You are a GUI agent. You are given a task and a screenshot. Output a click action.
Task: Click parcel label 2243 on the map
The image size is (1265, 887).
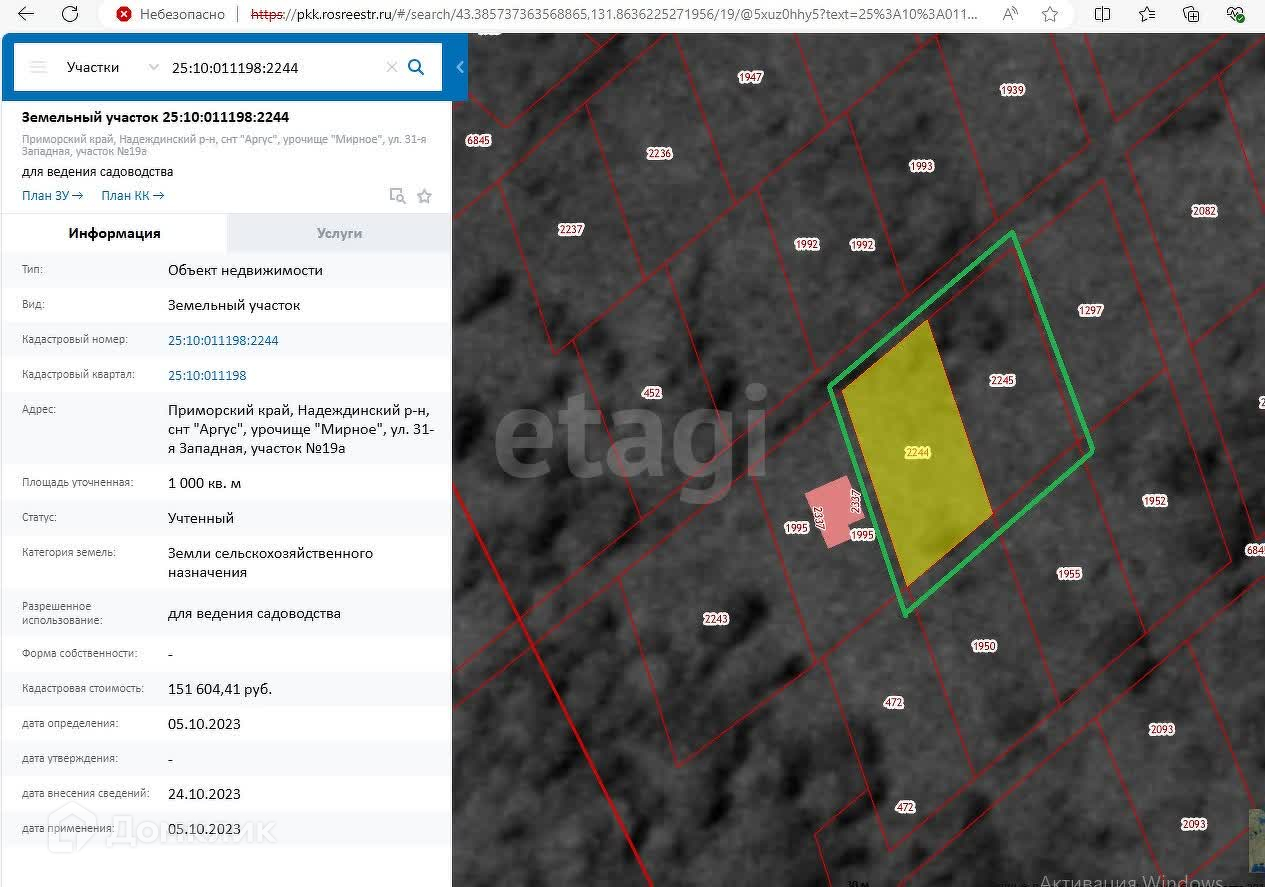pos(715,619)
